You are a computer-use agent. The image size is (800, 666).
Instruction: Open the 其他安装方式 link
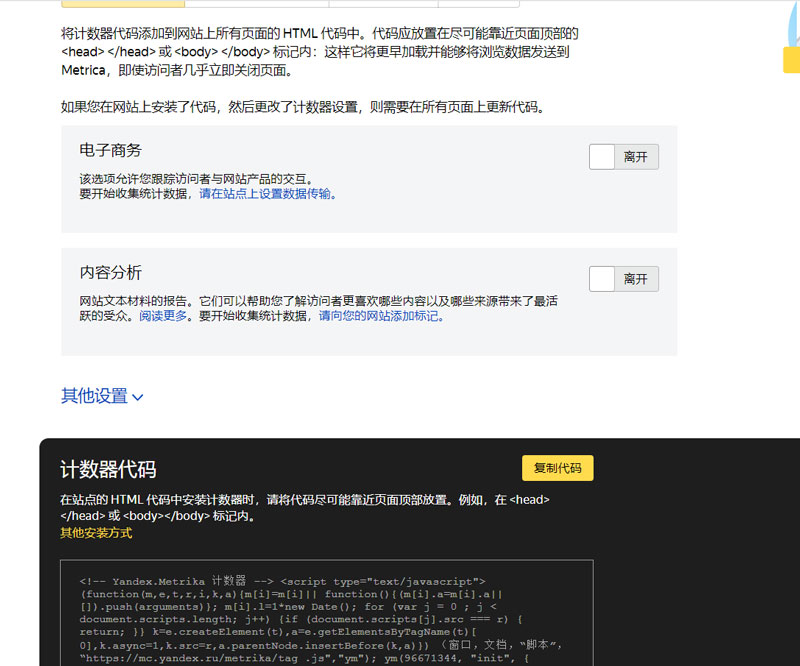coord(96,533)
